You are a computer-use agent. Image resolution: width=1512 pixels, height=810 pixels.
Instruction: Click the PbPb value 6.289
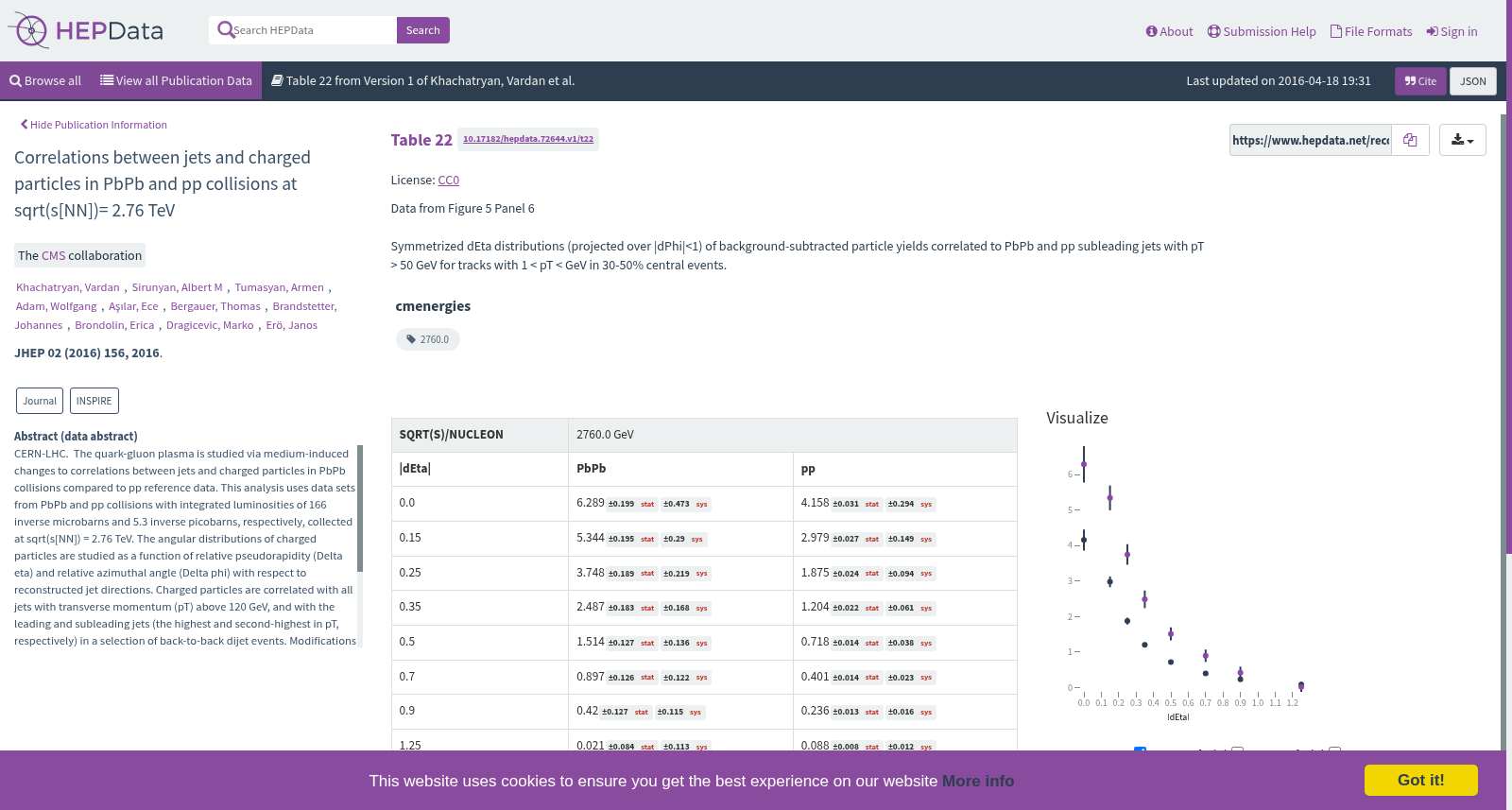coord(591,503)
